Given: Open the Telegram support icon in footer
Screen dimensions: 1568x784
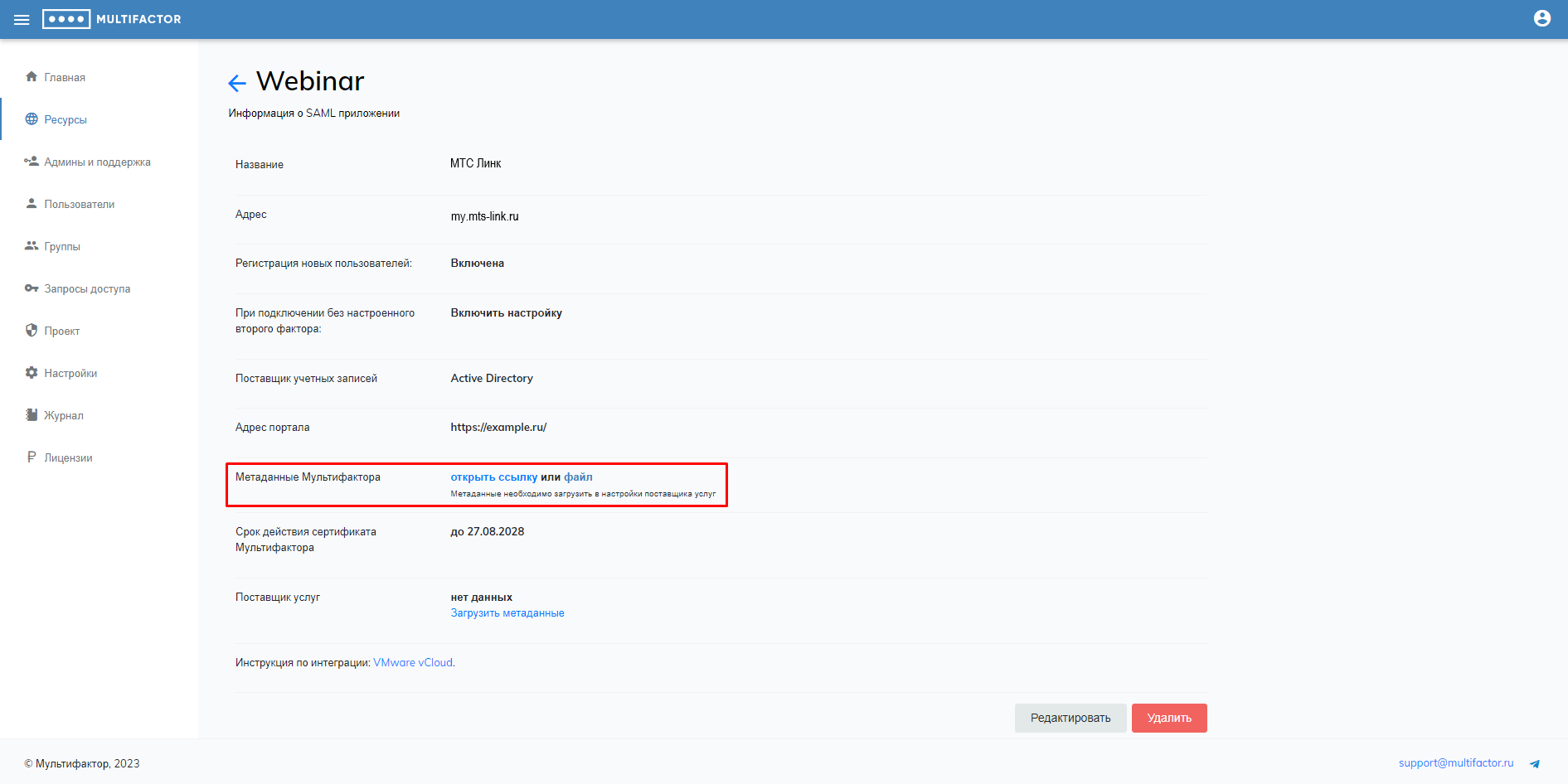Looking at the screenshot, I should pos(1535,764).
